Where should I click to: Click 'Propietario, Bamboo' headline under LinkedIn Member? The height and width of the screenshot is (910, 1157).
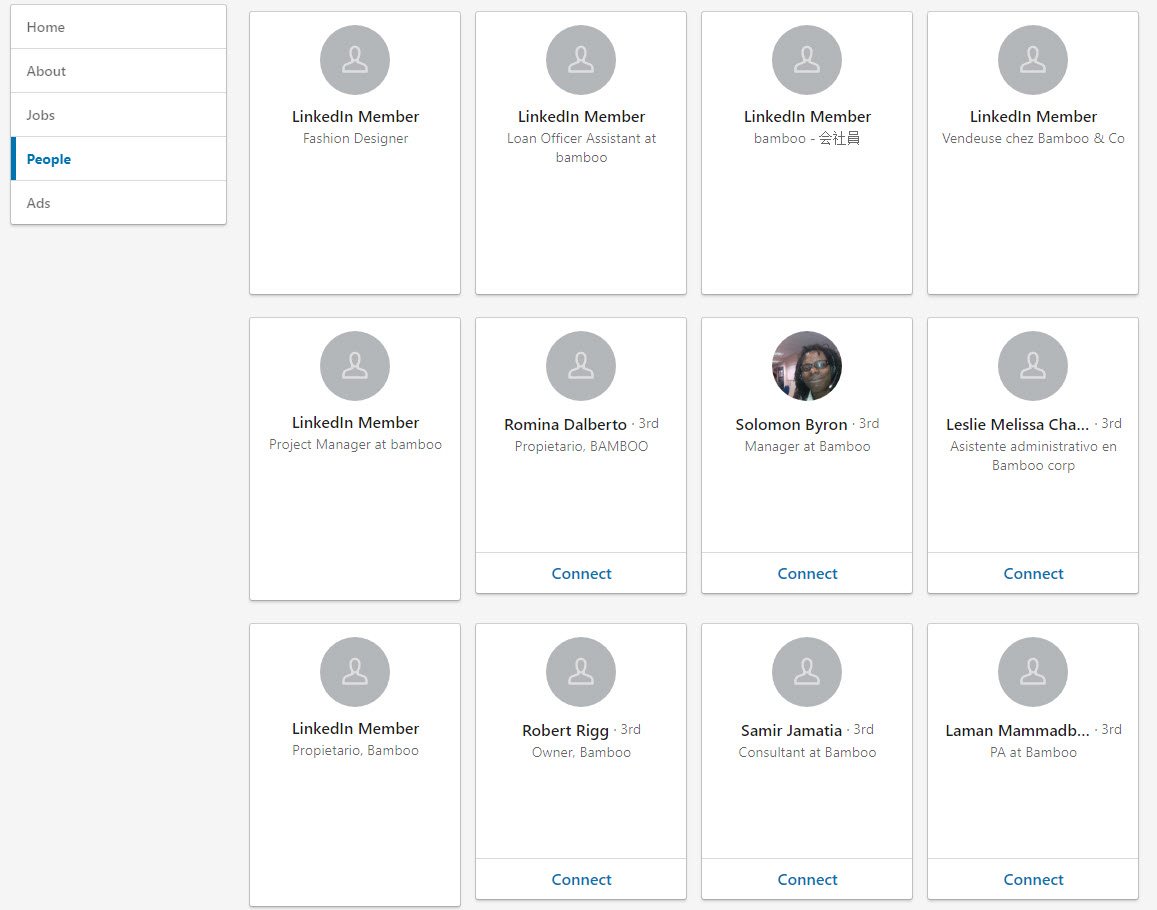(x=355, y=750)
